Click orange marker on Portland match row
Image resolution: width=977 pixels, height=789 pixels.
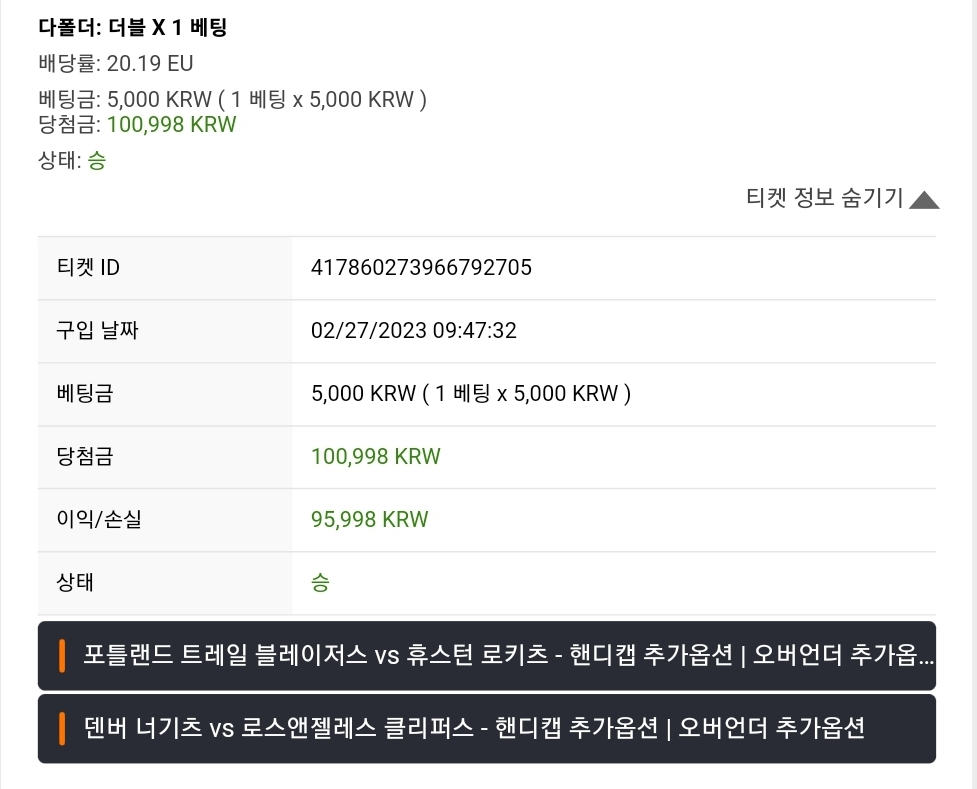pos(62,656)
